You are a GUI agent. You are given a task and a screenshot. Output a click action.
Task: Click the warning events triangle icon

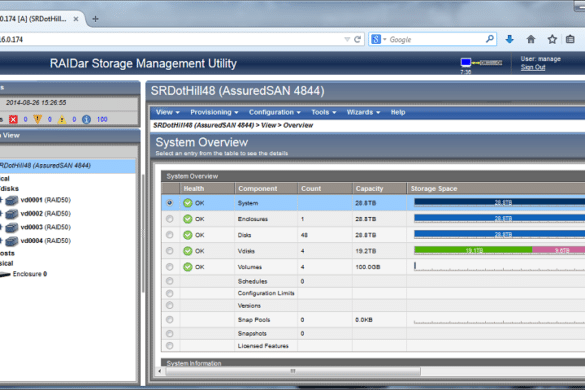coord(62,119)
